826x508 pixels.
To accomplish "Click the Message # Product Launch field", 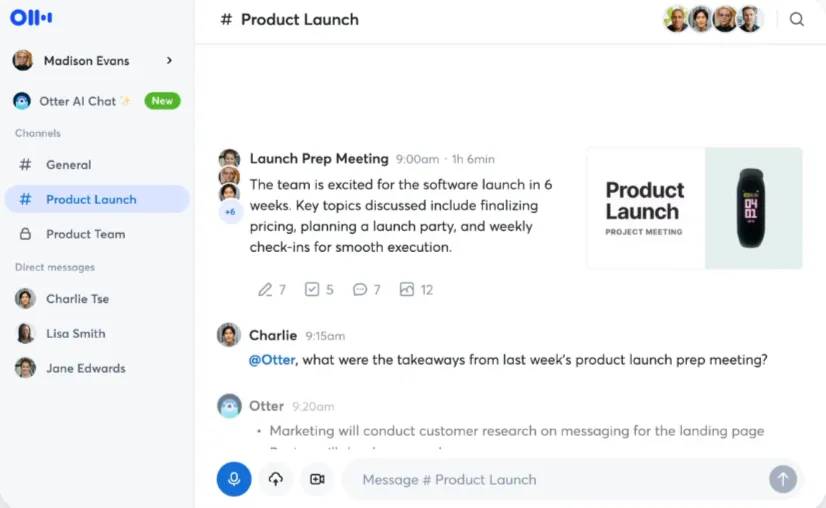I will (x=555, y=480).
